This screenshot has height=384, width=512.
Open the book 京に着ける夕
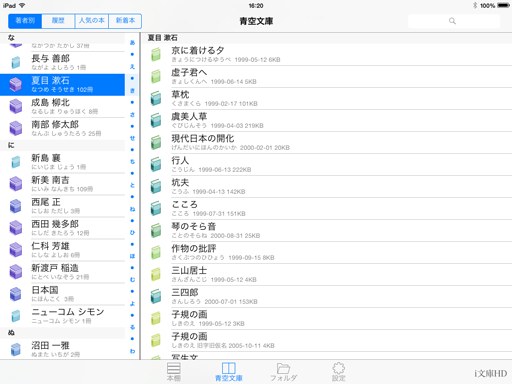point(326,55)
